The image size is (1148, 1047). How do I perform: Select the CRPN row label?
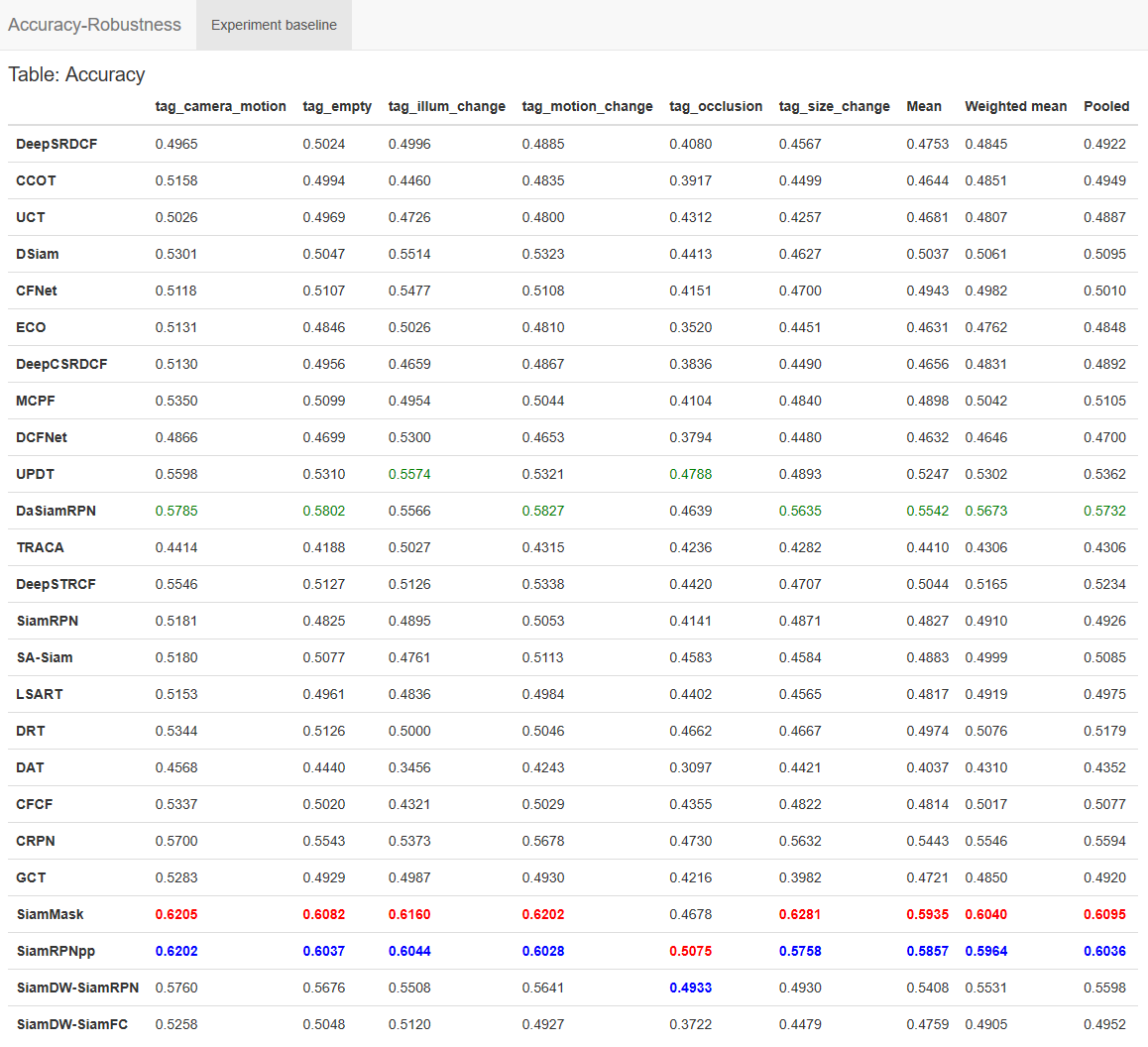click(x=36, y=841)
